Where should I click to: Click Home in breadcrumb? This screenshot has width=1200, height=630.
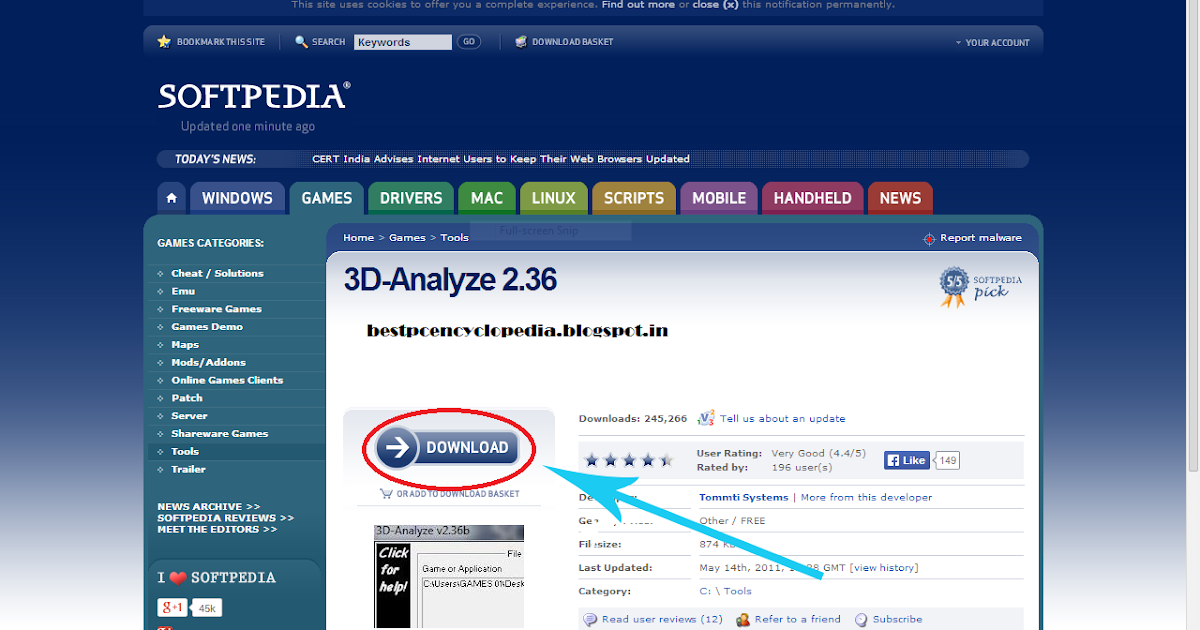[358, 238]
